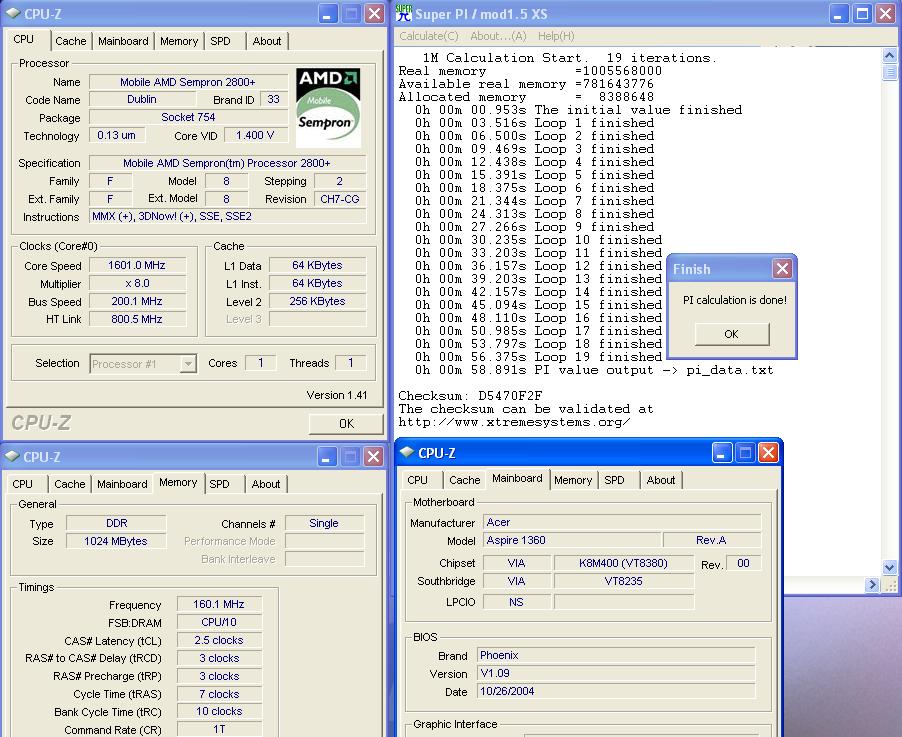Click CPU-Z icon in Memory window title bar

click(12, 456)
